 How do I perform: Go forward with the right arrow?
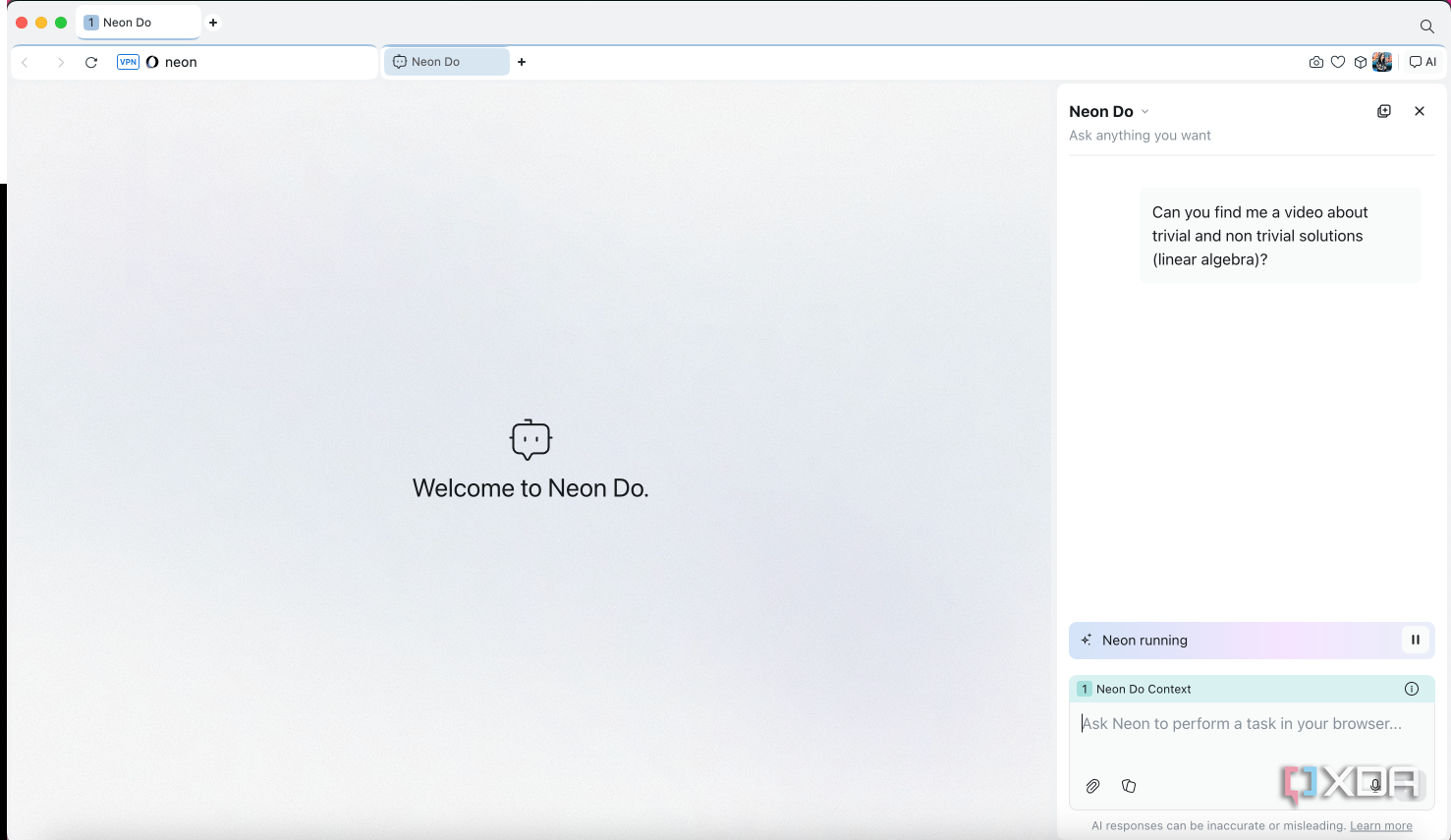coord(60,62)
